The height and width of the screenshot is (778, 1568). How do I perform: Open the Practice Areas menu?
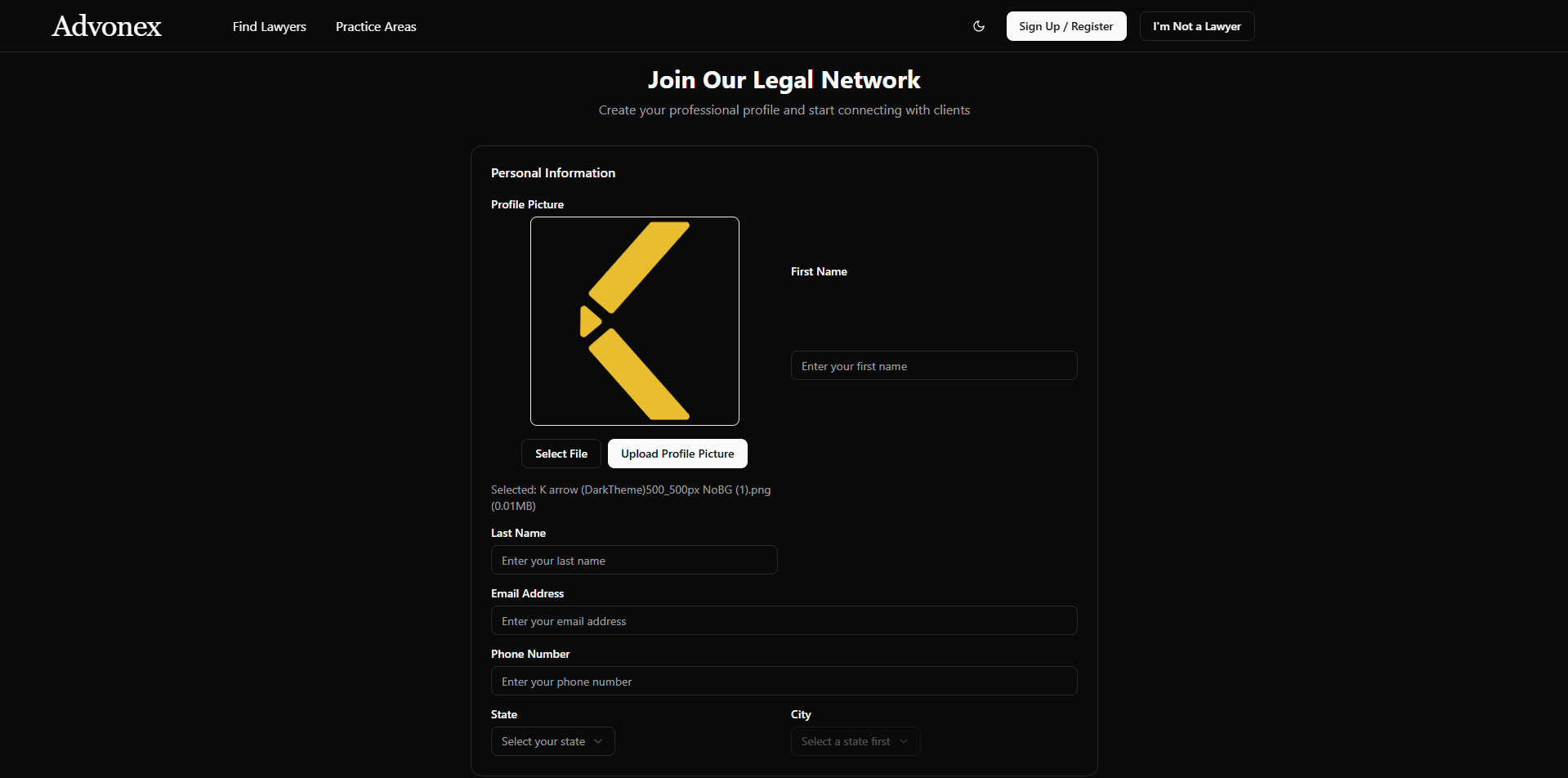click(375, 26)
